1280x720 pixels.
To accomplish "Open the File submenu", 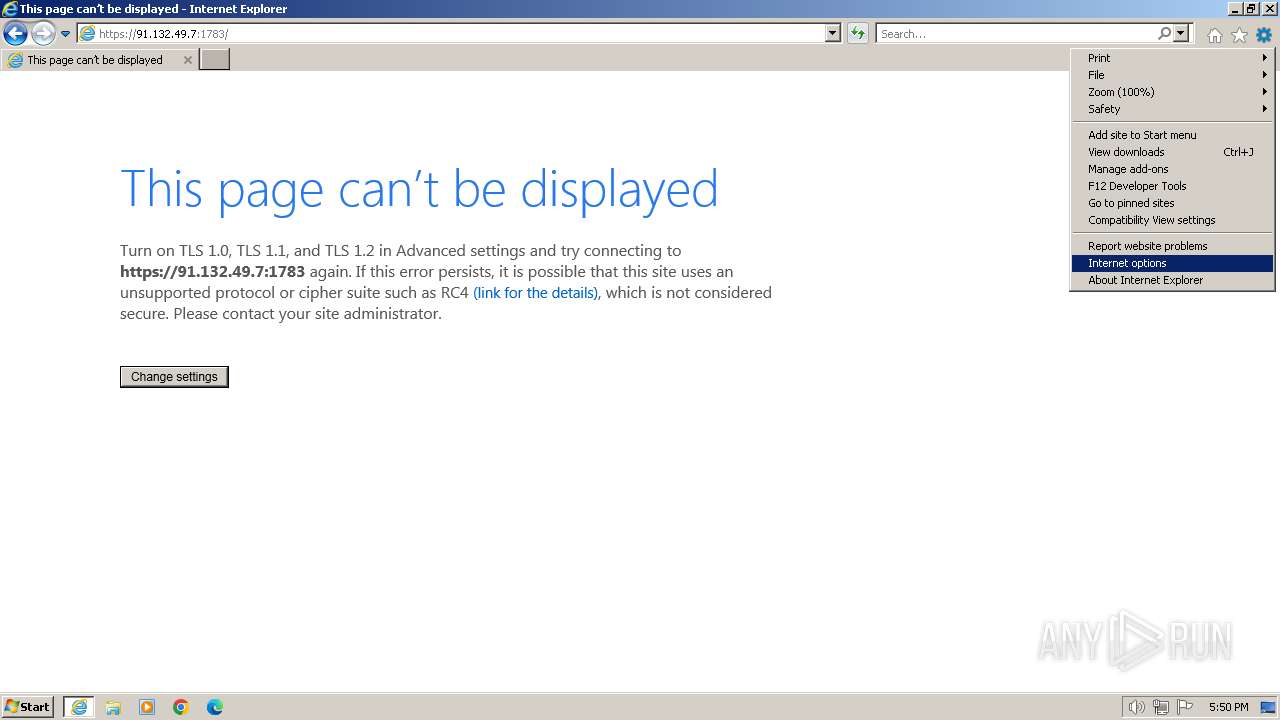I will pyautogui.click(x=1172, y=75).
